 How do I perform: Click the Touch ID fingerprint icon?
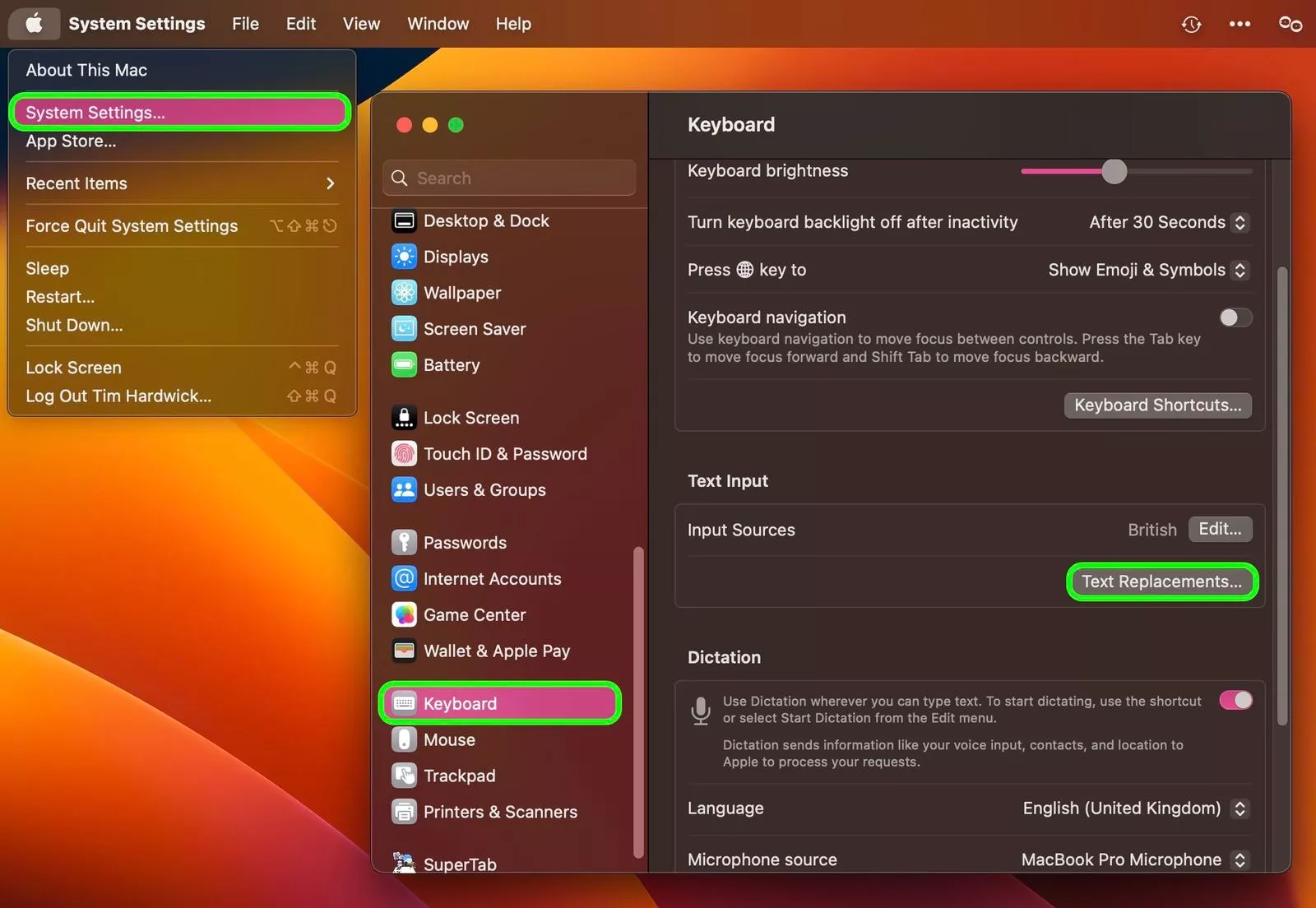404,454
